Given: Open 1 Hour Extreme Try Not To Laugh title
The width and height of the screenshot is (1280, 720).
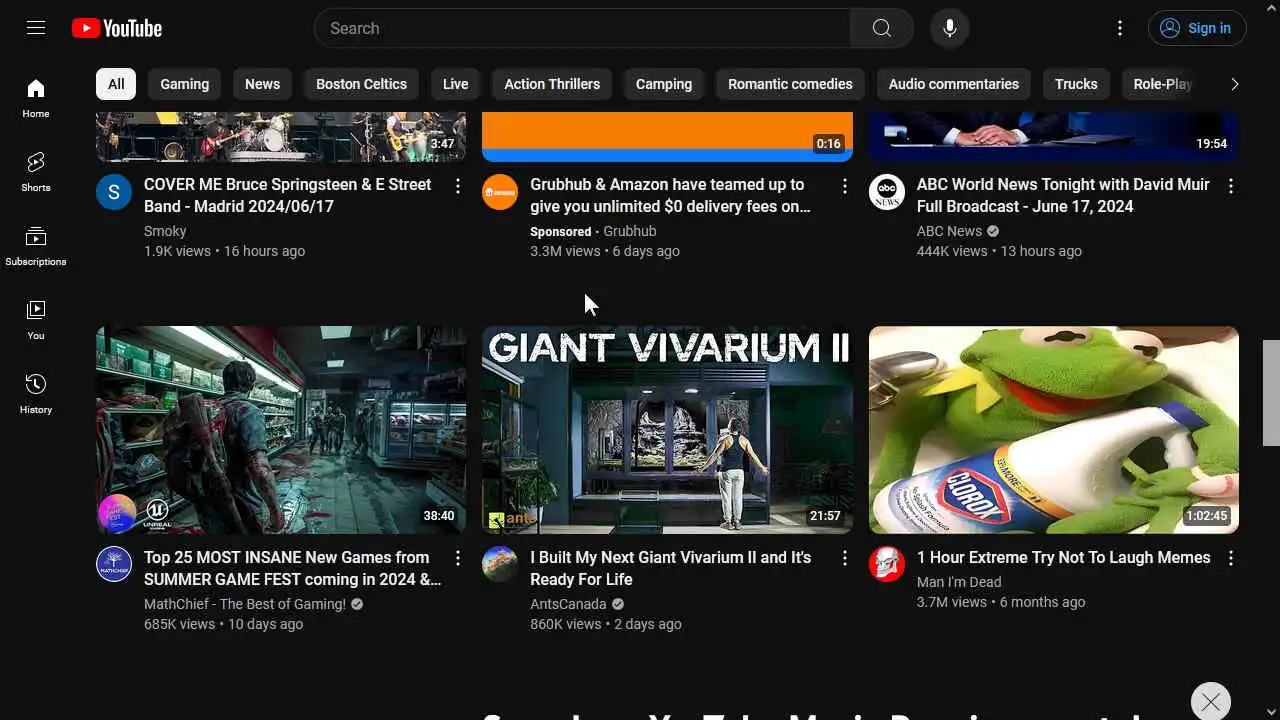Looking at the screenshot, I should [x=1063, y=557].
